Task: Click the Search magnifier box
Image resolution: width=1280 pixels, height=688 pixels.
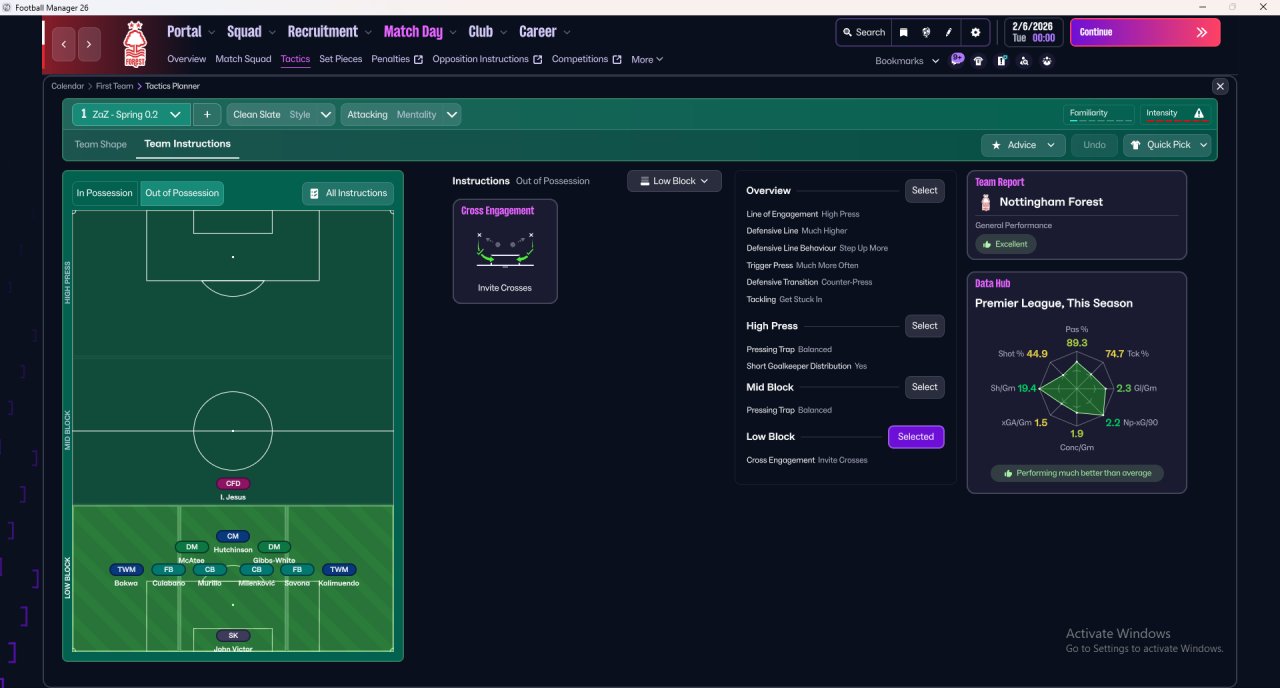Action: pos(864,32)
